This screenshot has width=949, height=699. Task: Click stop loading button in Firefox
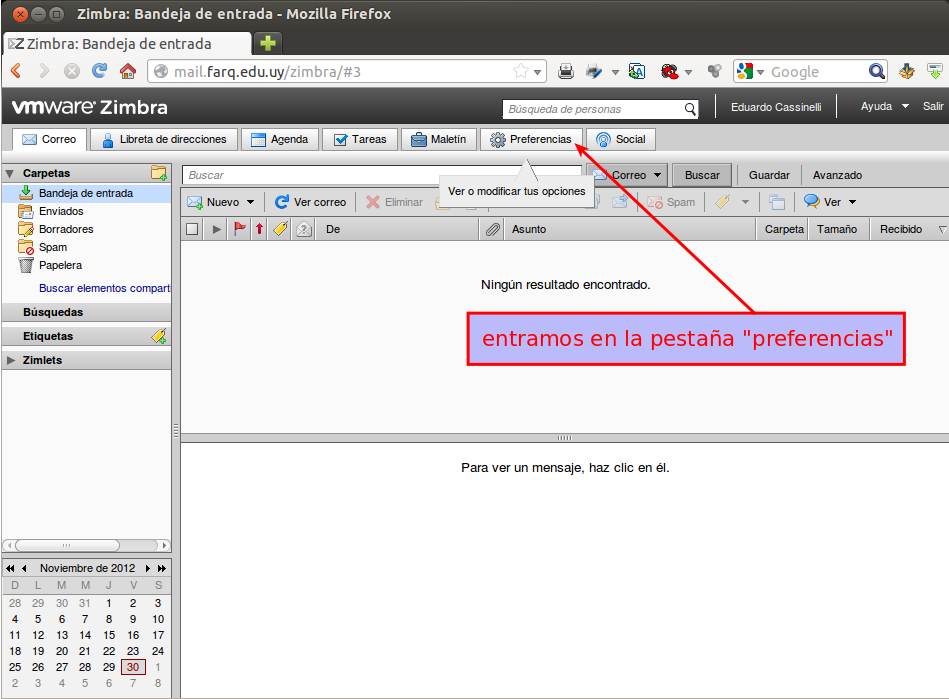tap(72, 71)
